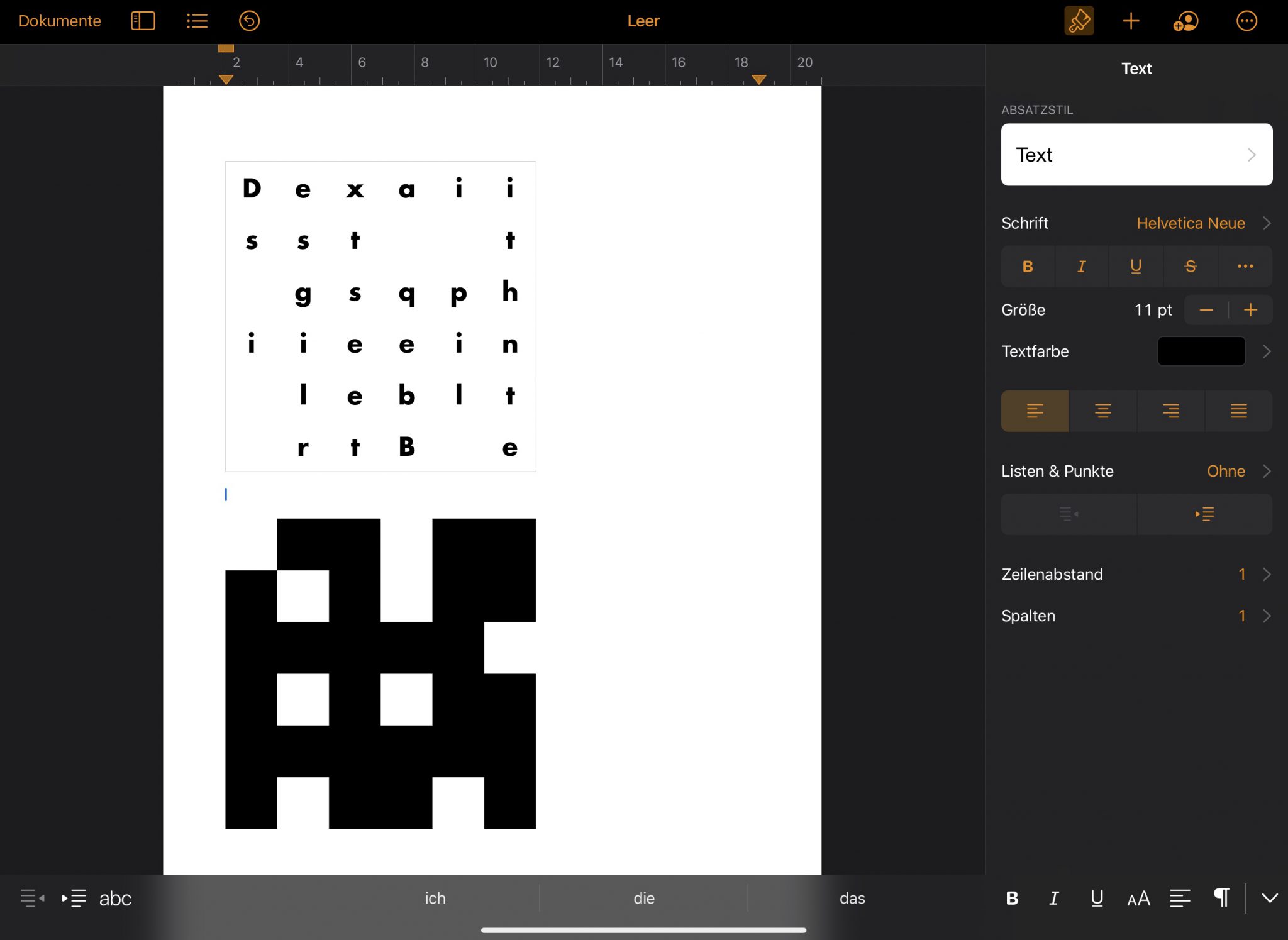Insert suggested word "ich"
This screenshot has height=940, width=1288.
pyautogui.click(x=435, y=898)
